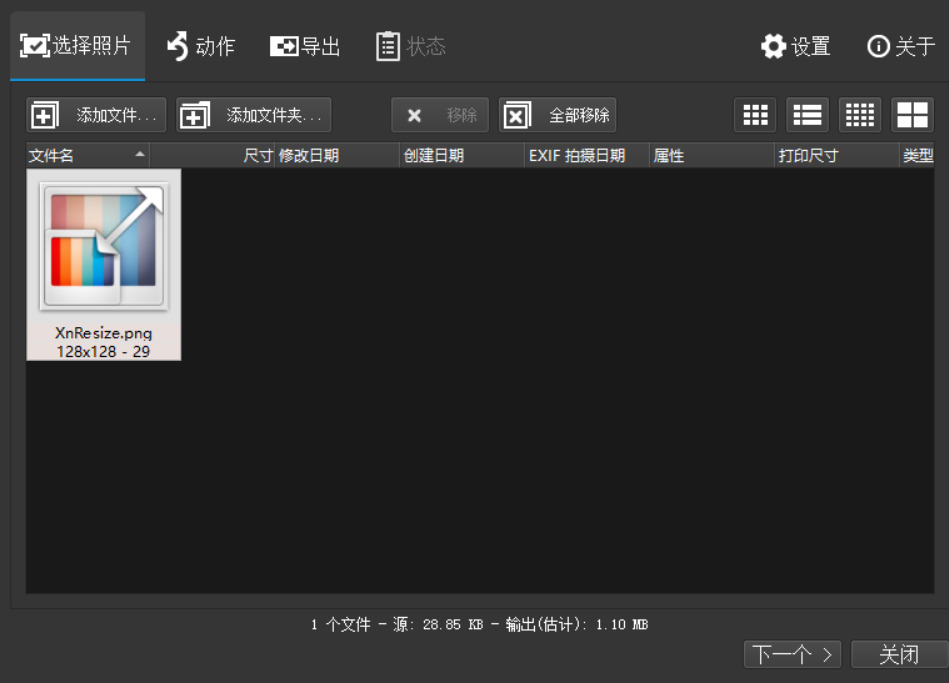
Task: Switch to list details view
Action: pyautogui.click(x=807, y=115)
